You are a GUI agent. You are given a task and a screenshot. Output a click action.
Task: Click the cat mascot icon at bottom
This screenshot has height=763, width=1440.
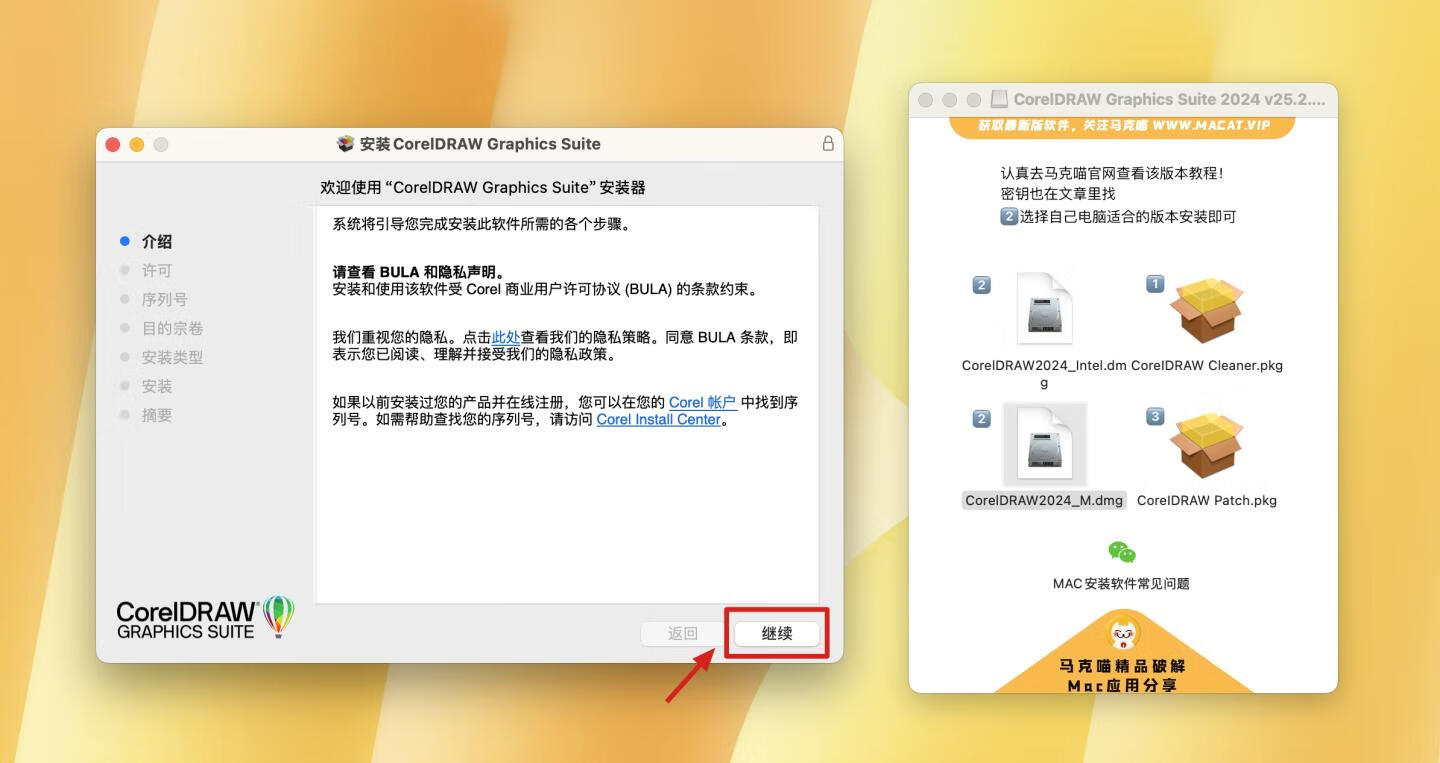coord(1125,633)
